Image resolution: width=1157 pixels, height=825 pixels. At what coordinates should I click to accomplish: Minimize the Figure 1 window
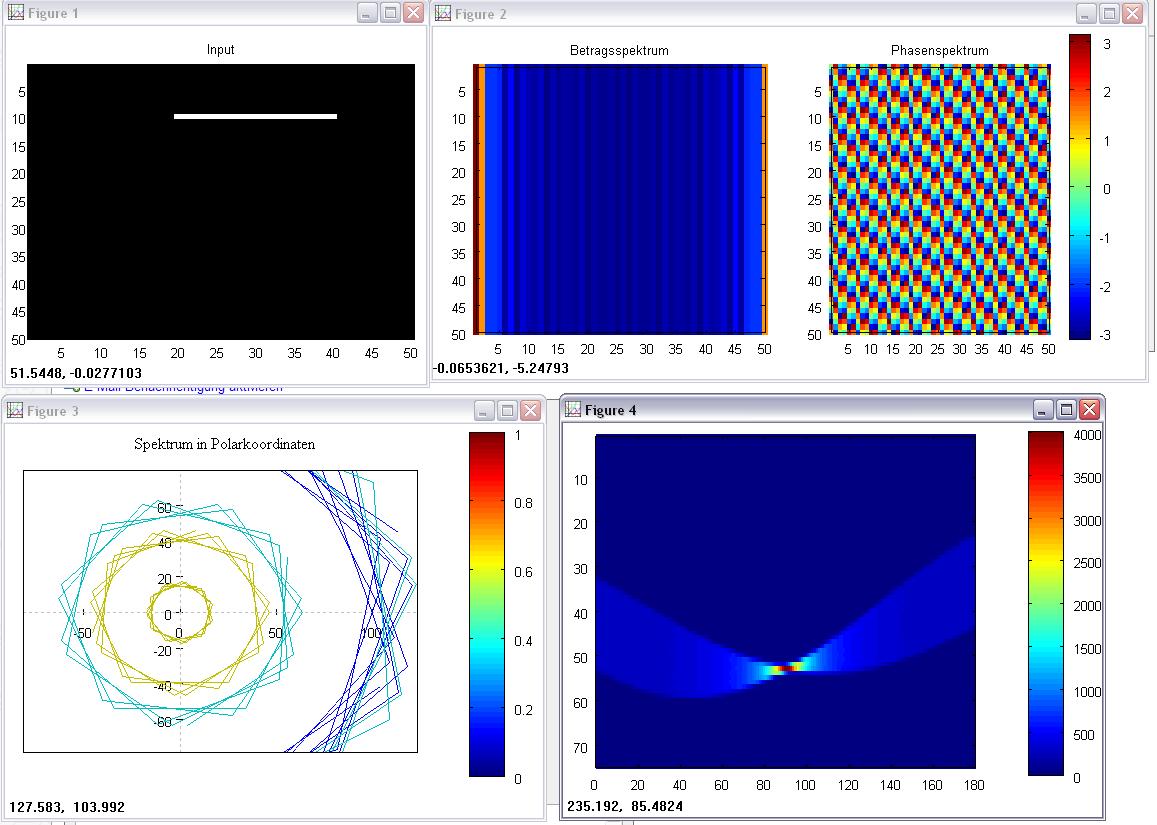coord(367,13)
